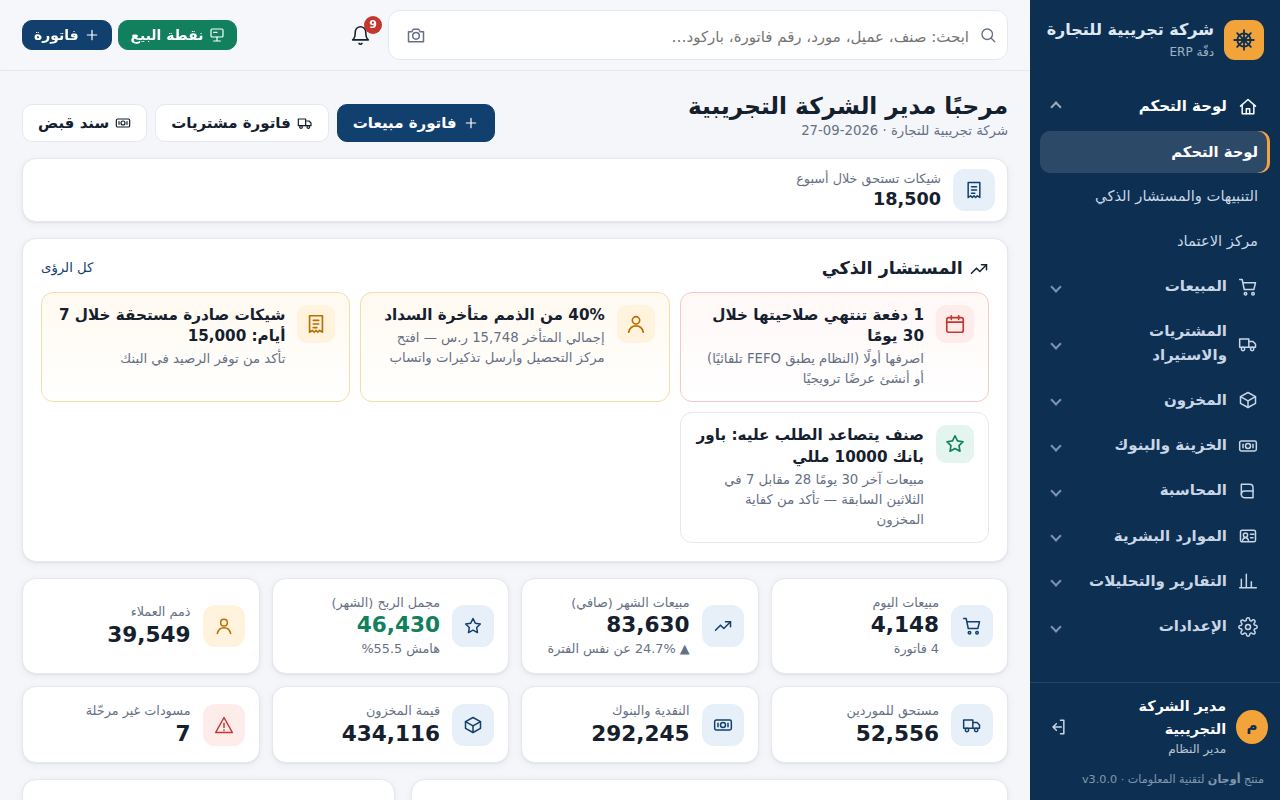The width and height of the screenshot is (1280, 800).
Task: Select لوحة التحكم submenu item
Action: (x=1154, y=152)
